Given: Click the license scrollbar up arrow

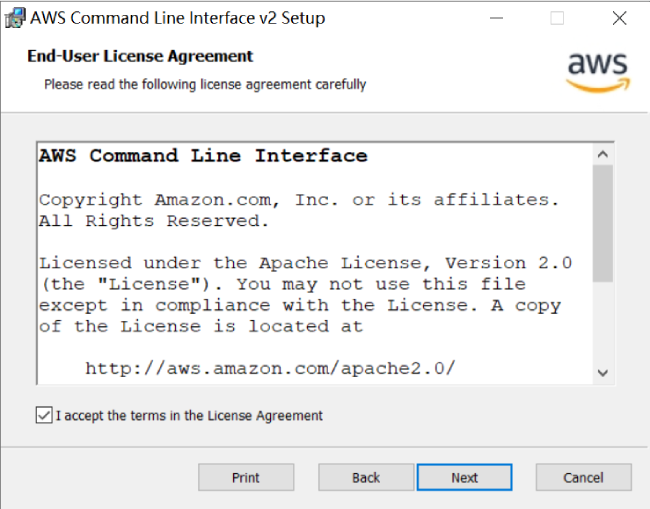Looking at the screenshot, I should (602, 155).
